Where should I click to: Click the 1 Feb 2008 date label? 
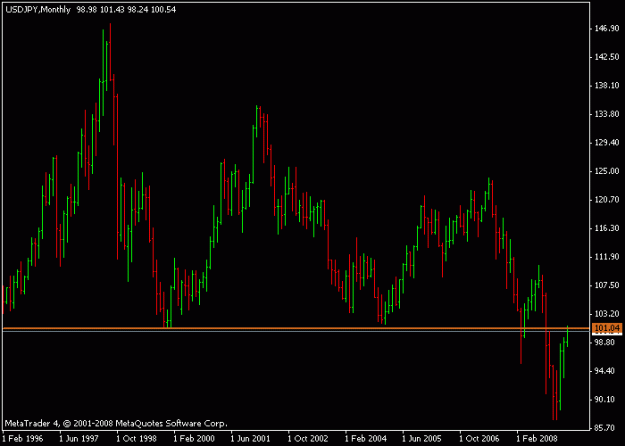(537, 438)
